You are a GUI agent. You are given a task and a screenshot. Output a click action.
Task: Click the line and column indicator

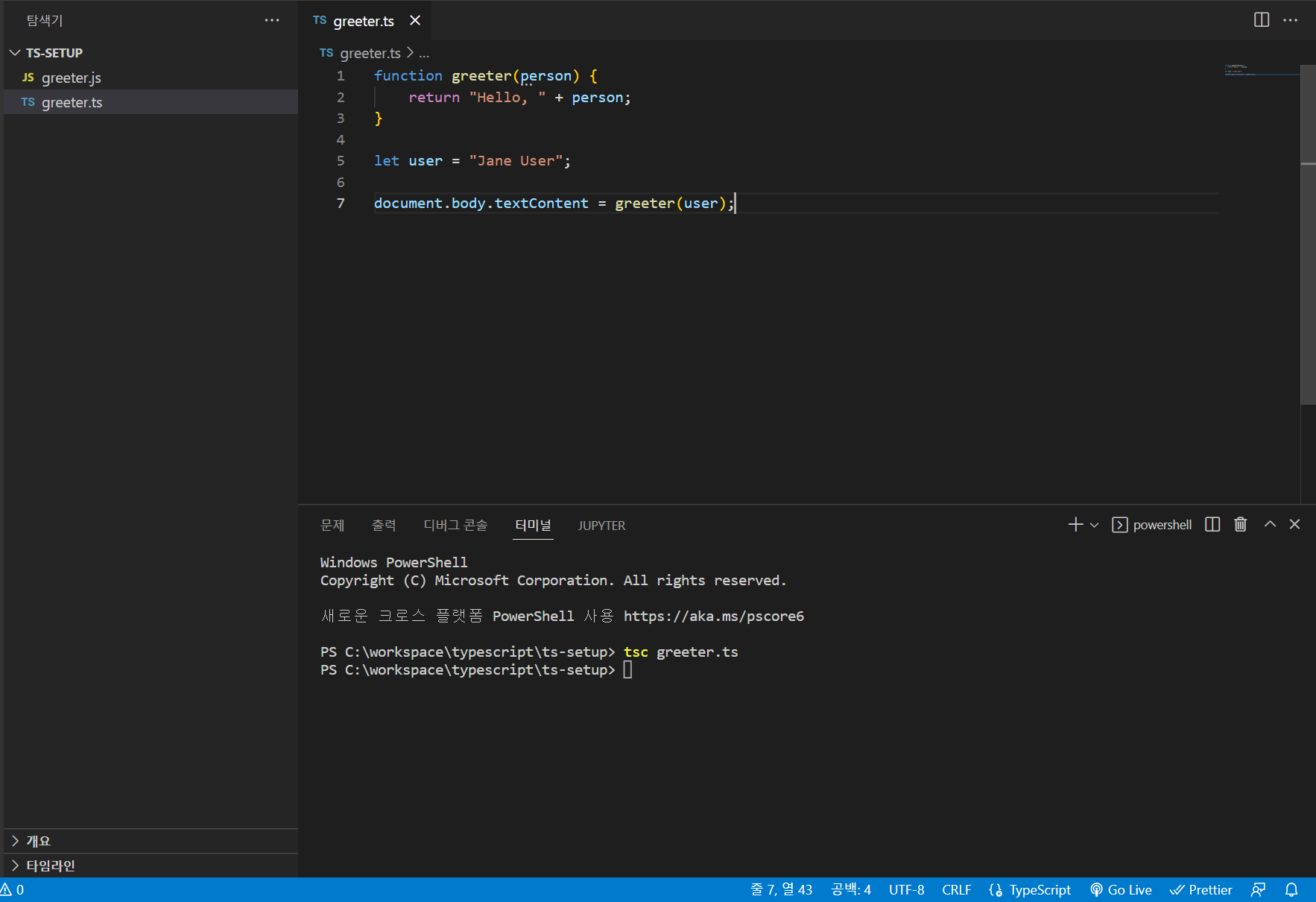pos(781,890)
